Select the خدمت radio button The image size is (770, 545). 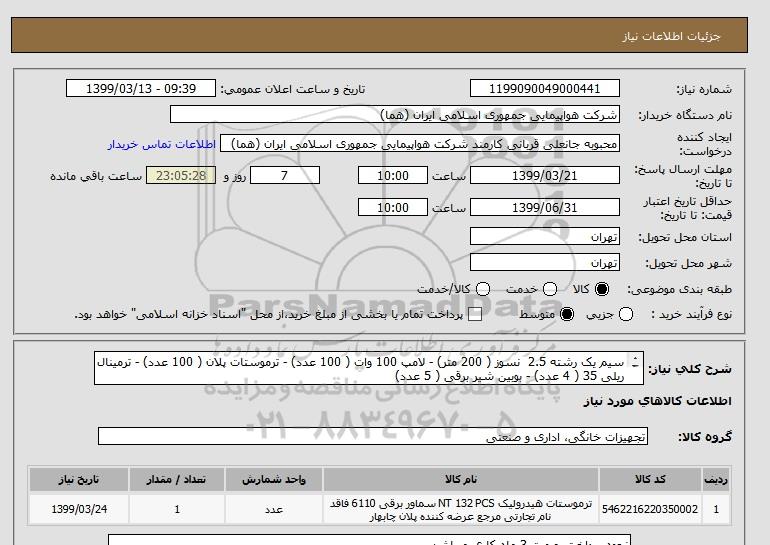click(550, 289)
